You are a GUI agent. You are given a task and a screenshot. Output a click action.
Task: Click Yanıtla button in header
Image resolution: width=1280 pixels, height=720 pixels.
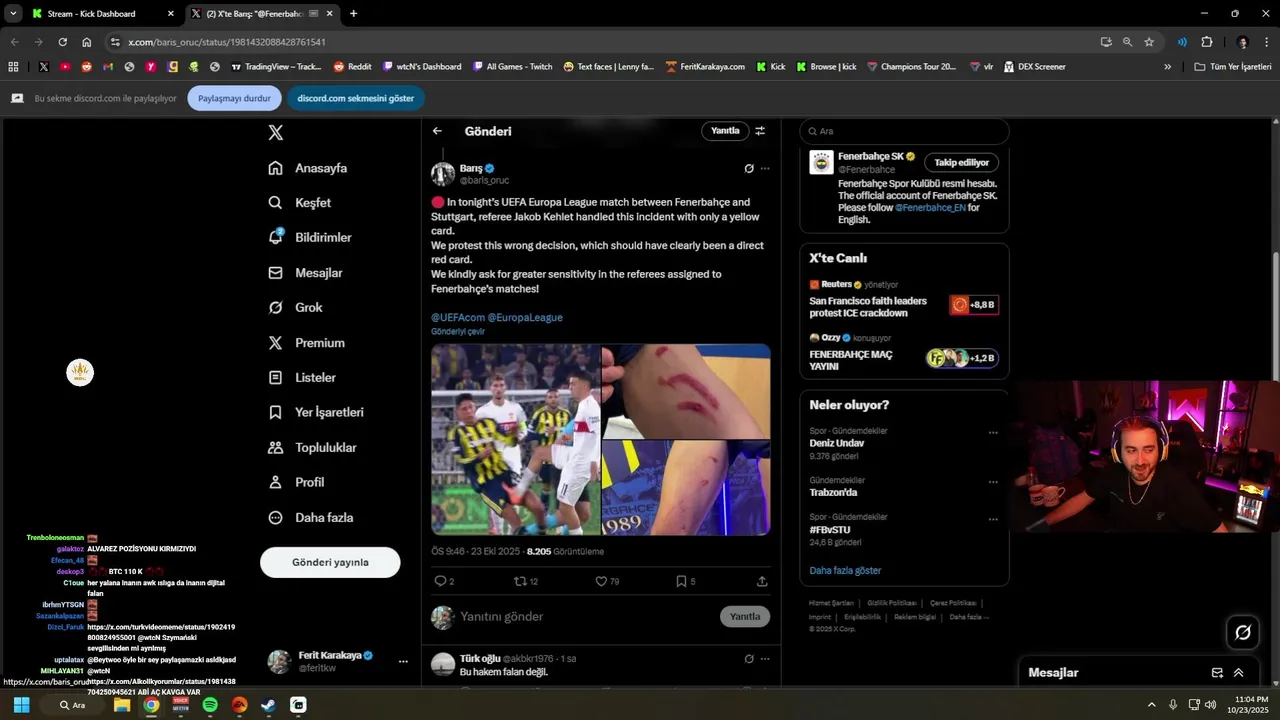pyautogui.click(x=725, y=131)
